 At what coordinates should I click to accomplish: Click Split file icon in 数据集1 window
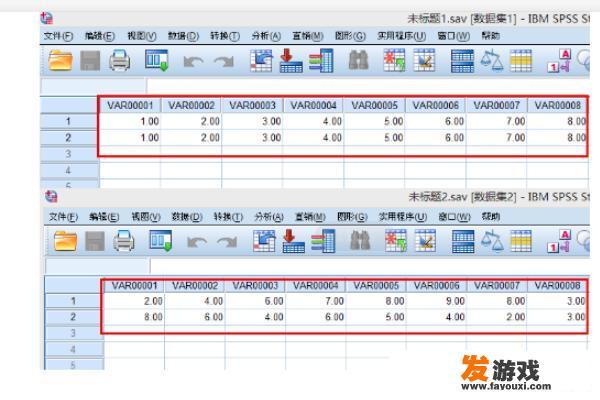pos(462,61)
